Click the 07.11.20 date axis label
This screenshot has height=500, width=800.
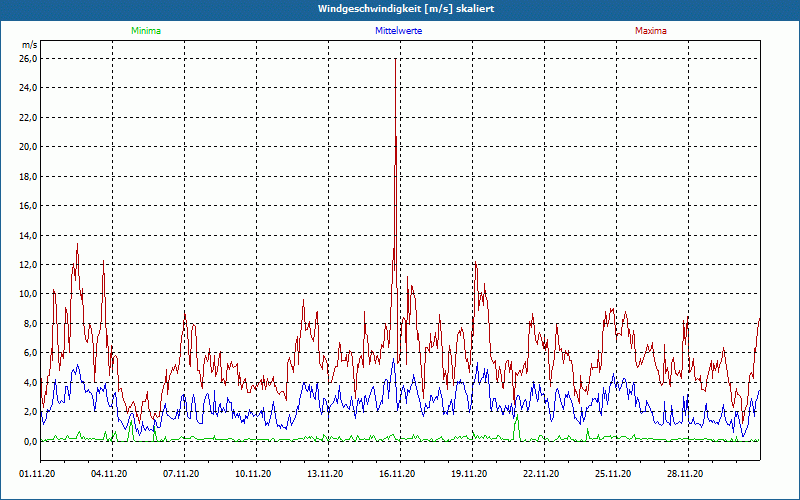coord(181,474)
